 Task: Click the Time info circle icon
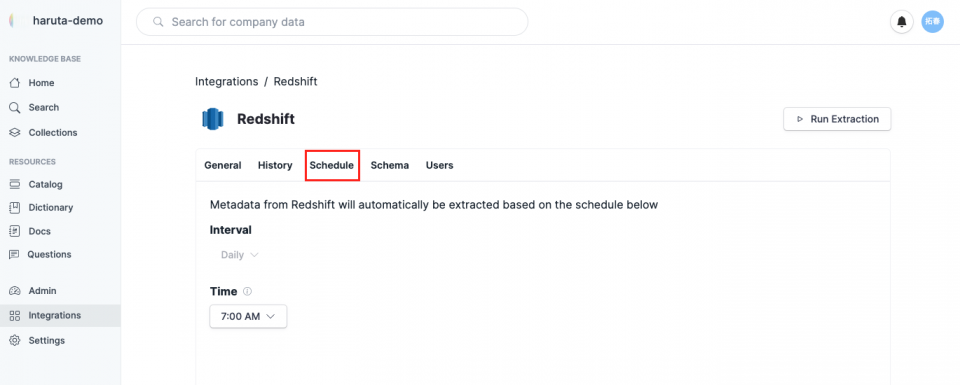(247, 291)
